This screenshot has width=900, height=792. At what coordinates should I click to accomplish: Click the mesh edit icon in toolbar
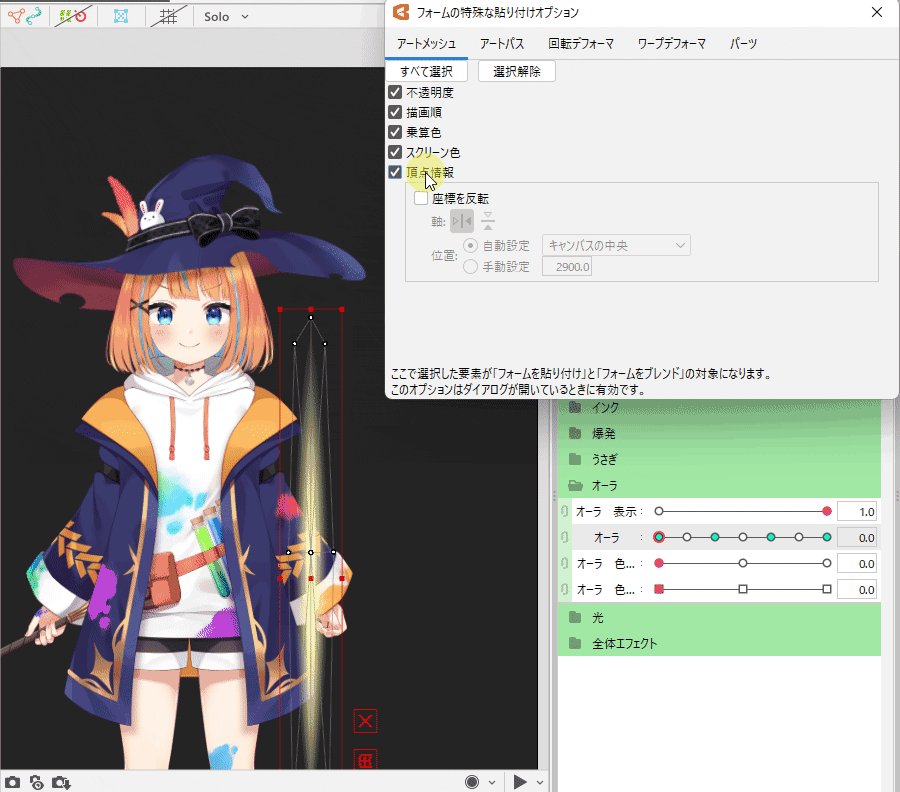point(16,16)
